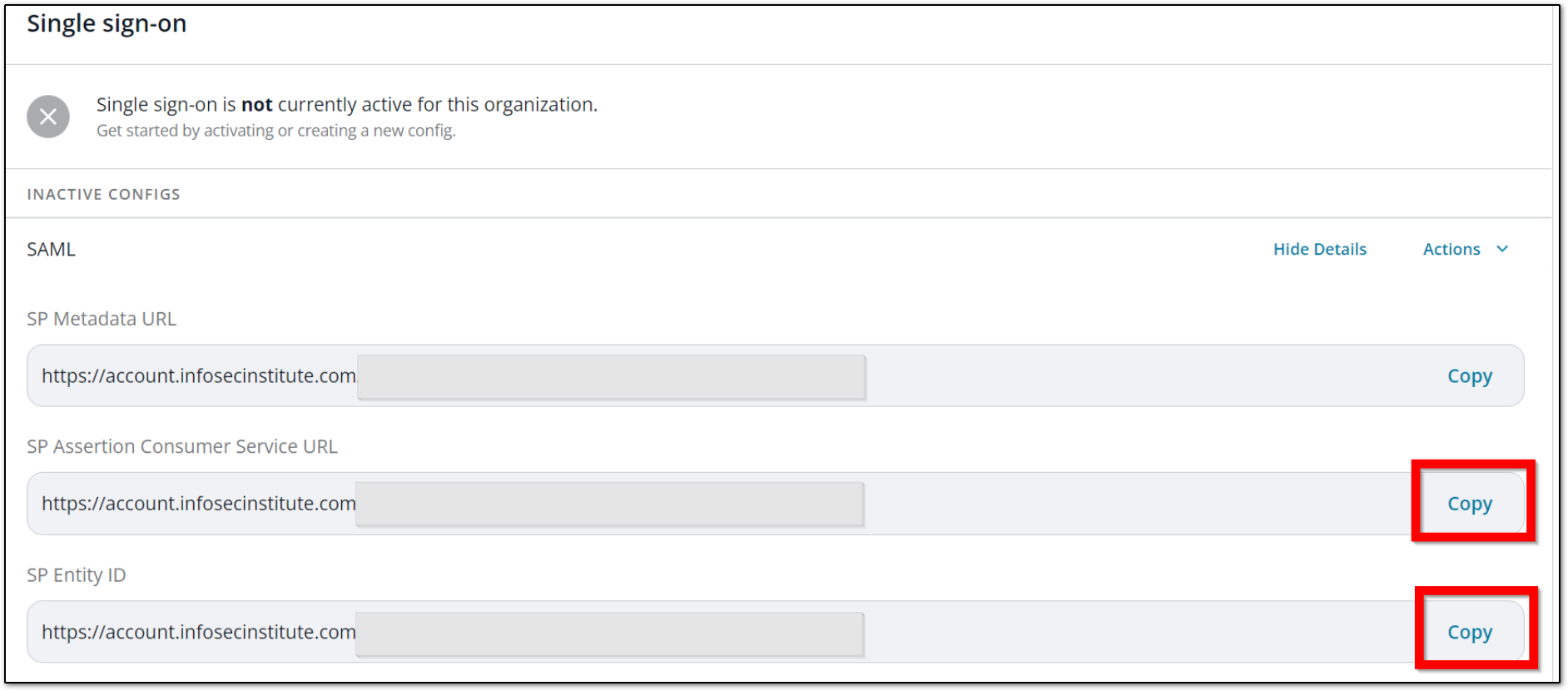Screen dimensions: 1568x691
Task: Select the SAML configuration row
Action: [x=51, y=249]
